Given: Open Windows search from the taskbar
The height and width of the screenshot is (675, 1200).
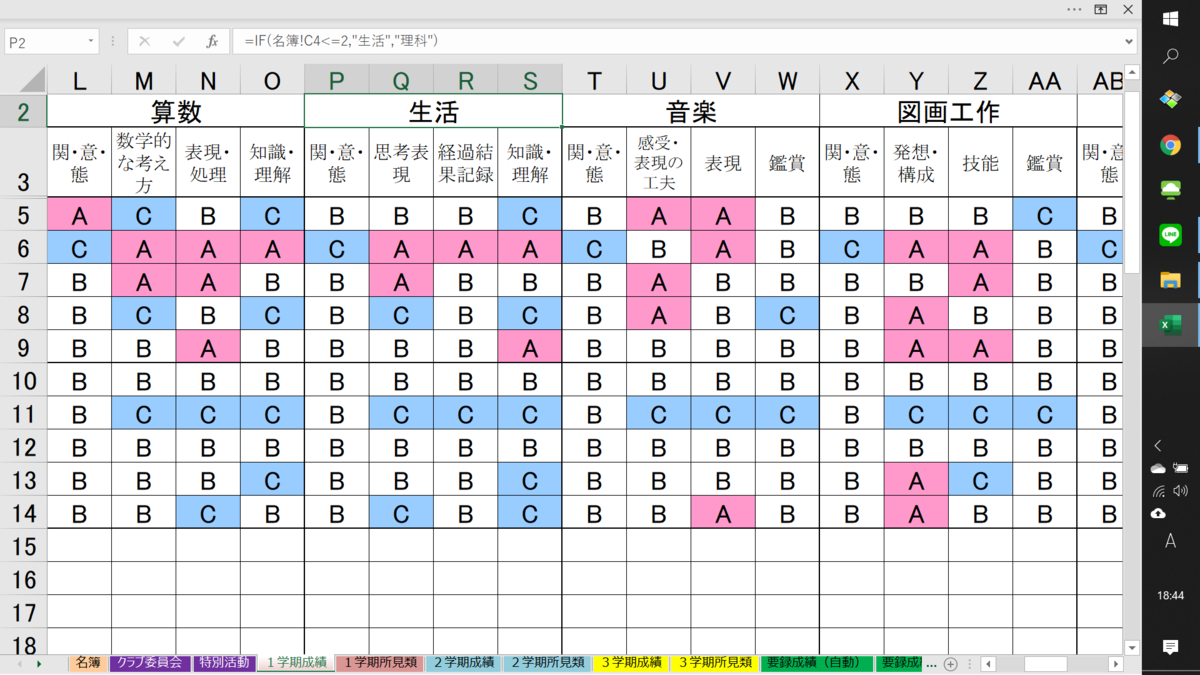Looking at the screenshot, I should click(x=1171, y=57).
